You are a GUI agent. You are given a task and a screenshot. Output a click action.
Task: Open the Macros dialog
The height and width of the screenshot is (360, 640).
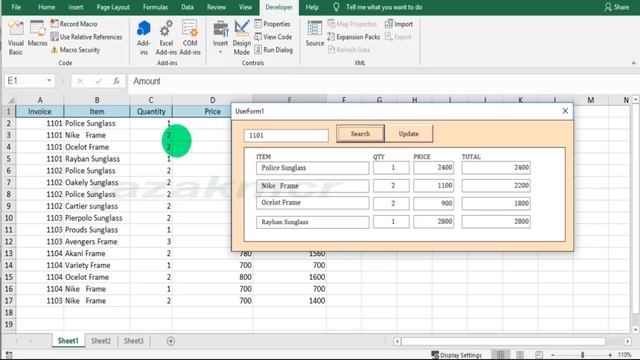(38, 33)
